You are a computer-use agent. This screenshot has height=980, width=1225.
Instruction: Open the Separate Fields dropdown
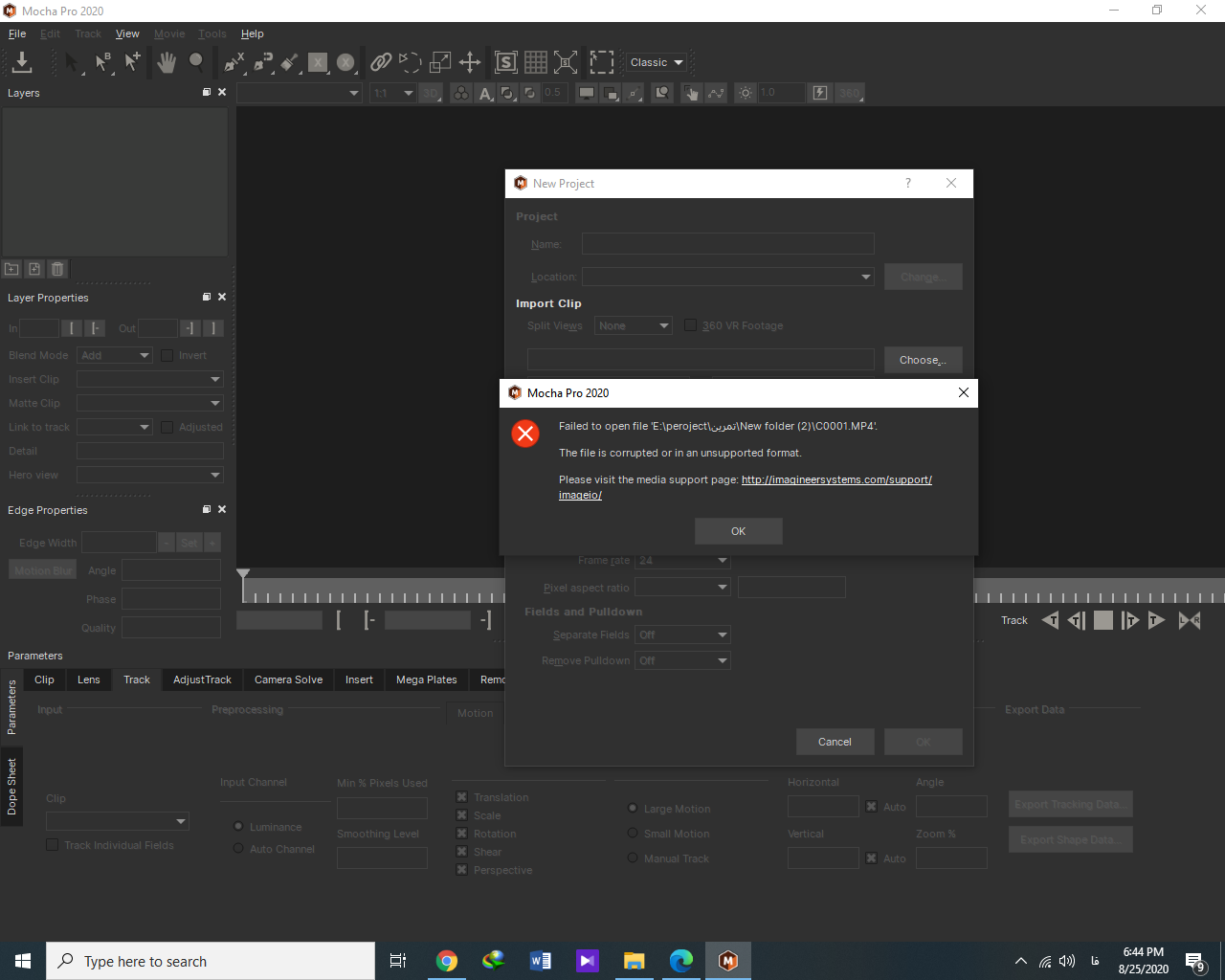683,635
